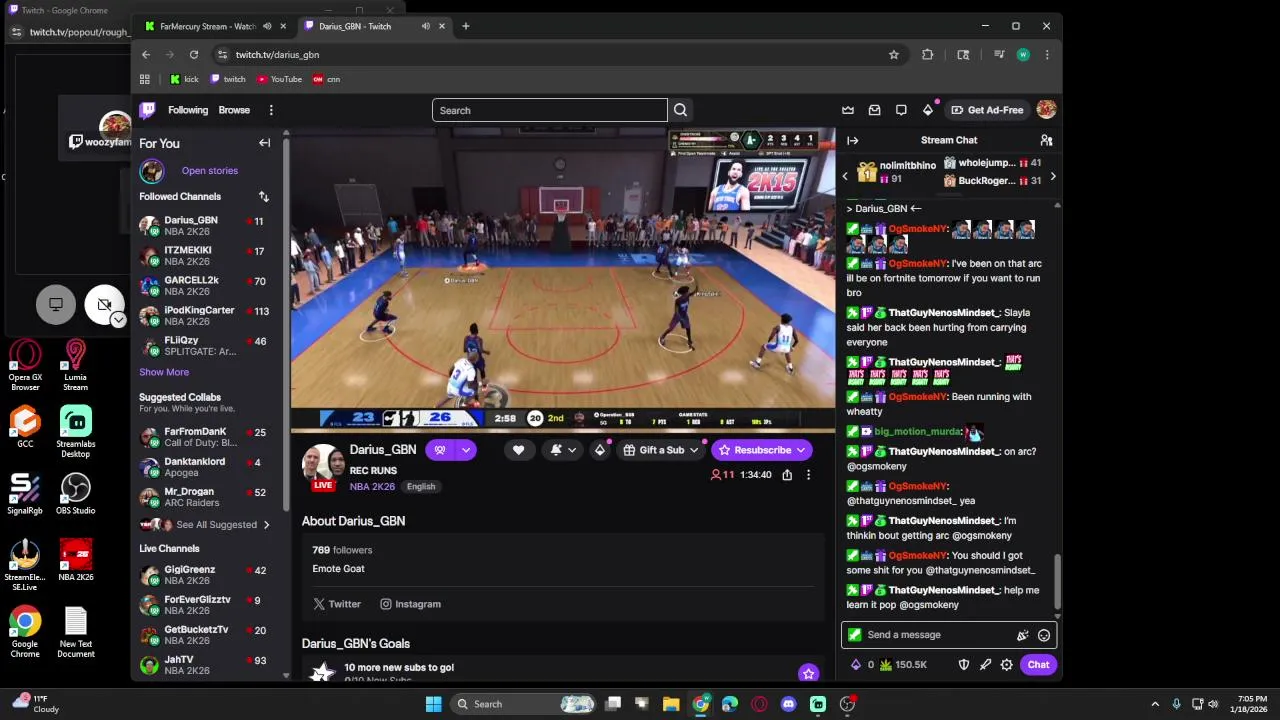Show previous gift leaderboard entries arrow
Viewport: 1280px width, 720px height.
tap(845, 176)
